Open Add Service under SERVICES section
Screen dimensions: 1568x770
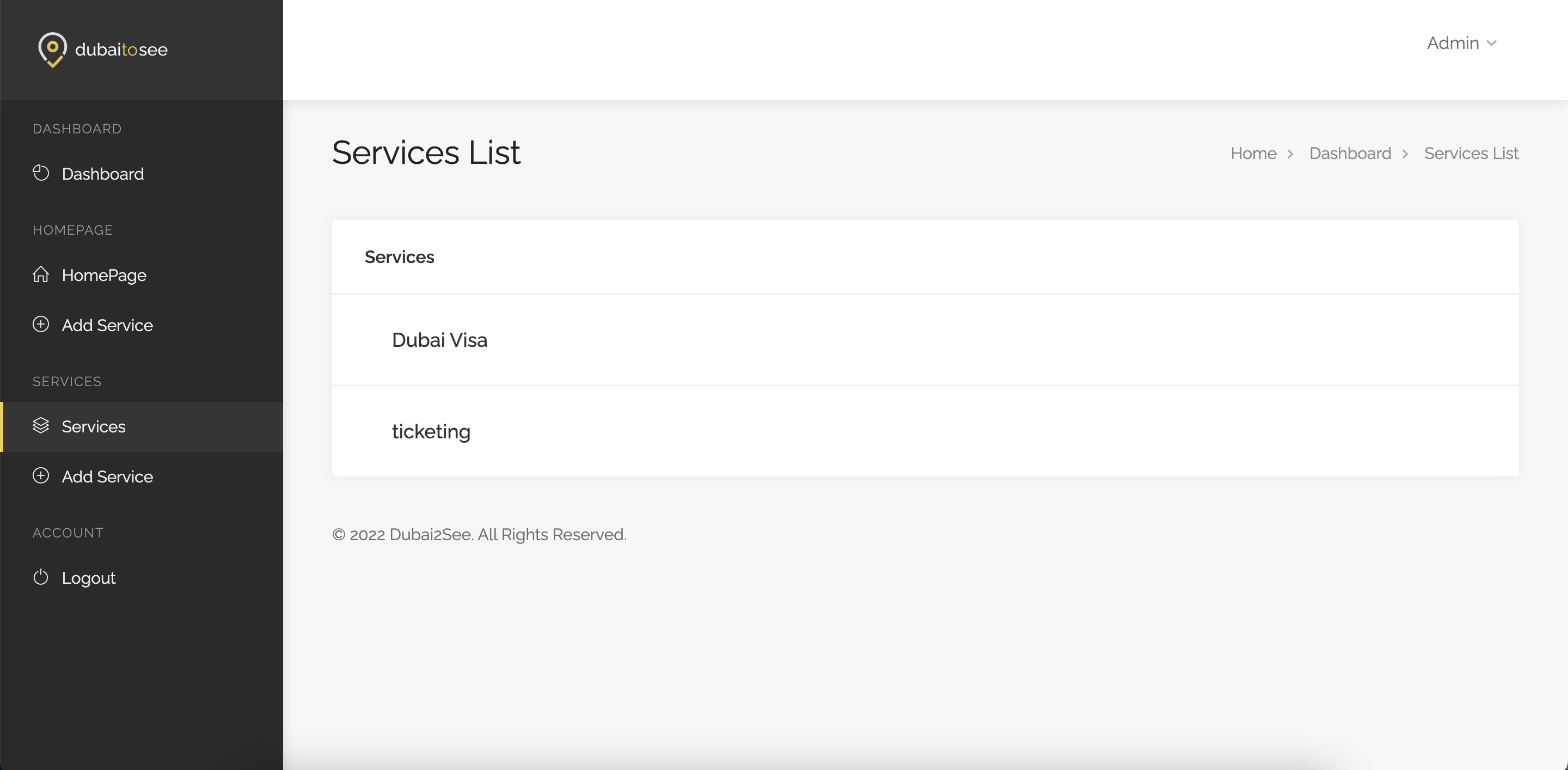click(x=141, y=476)
